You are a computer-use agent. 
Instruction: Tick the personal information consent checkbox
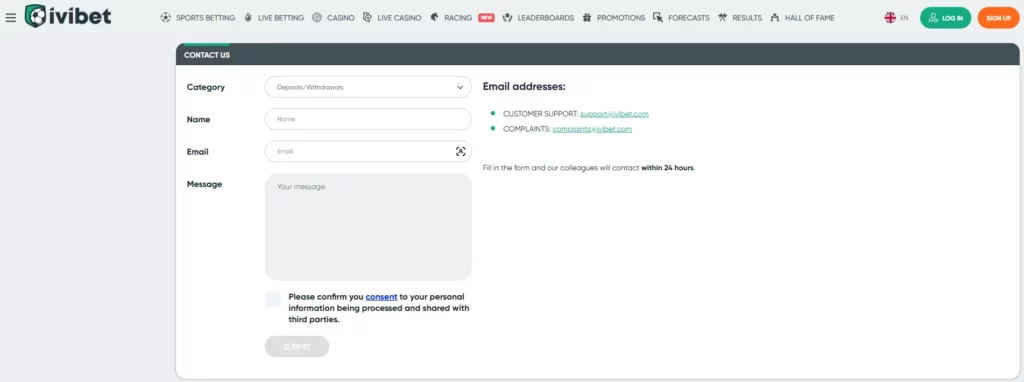(x=273, y=300)
